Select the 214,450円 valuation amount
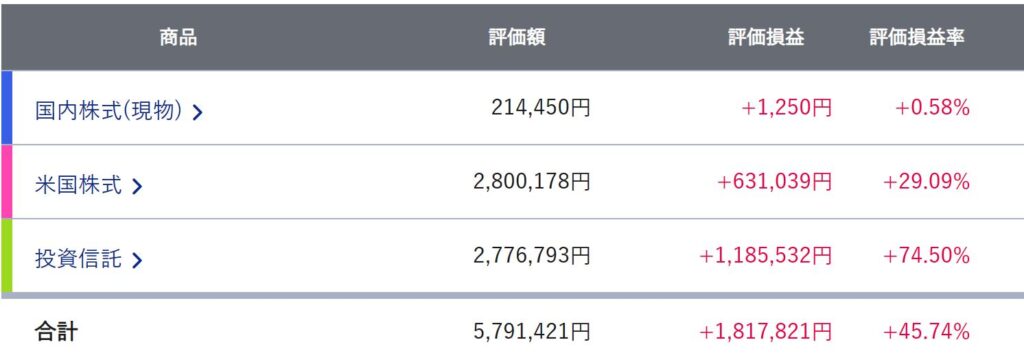The image size is (1024, 364). coord(541,107)
